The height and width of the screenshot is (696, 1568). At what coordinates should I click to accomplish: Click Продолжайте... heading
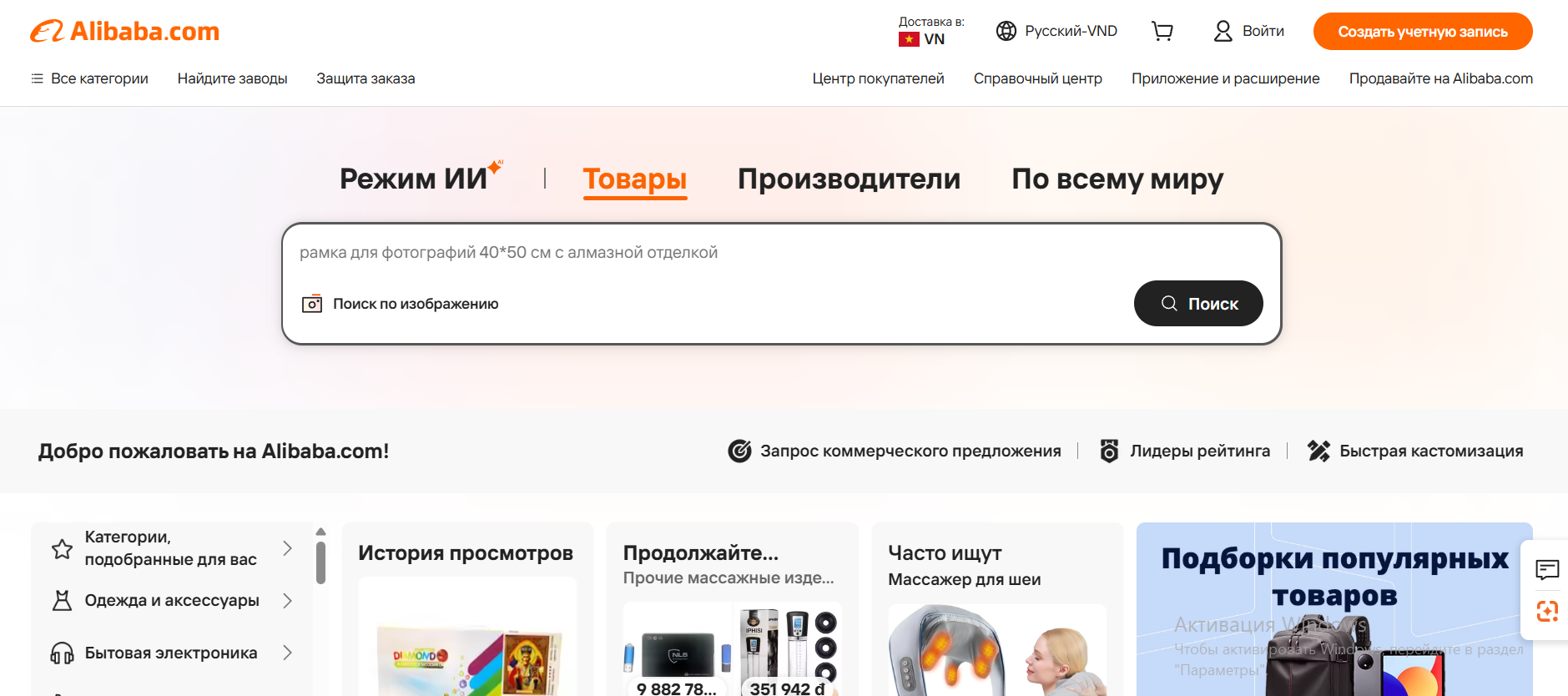(701, 553)
